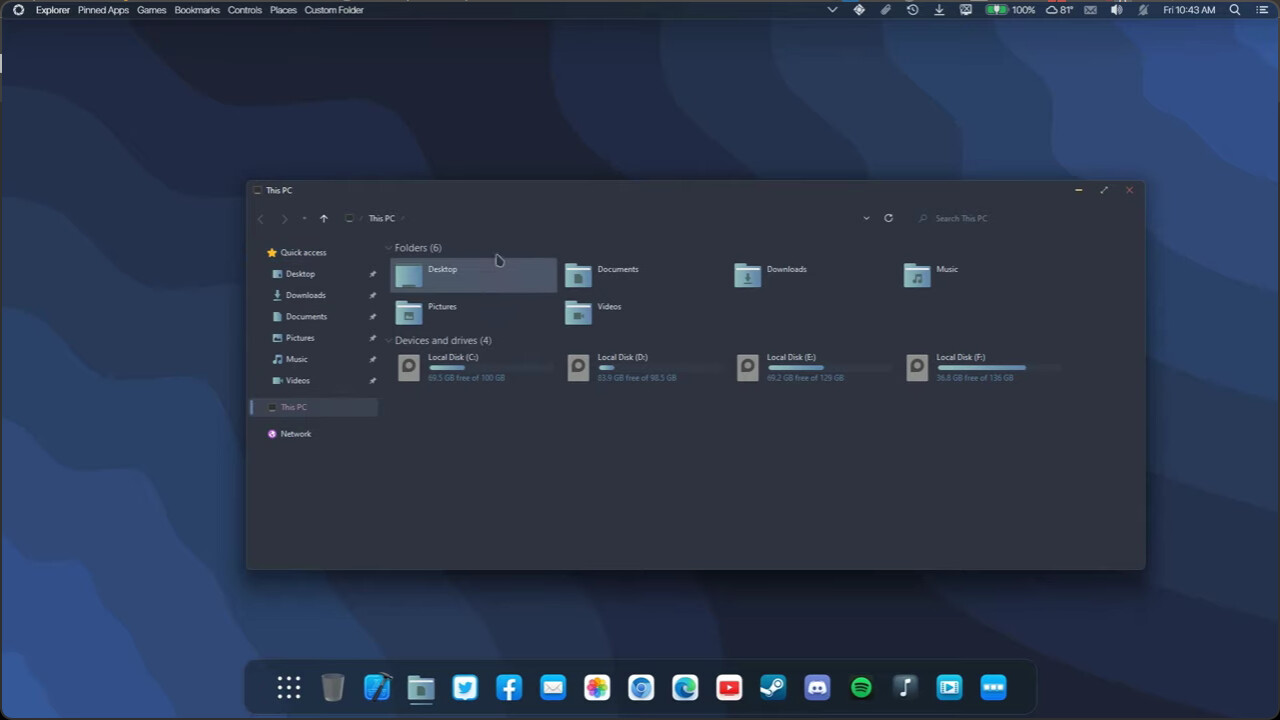The image size is (1280, 720).
Task: Open the Games menu
Action: (x=152, y=10)
